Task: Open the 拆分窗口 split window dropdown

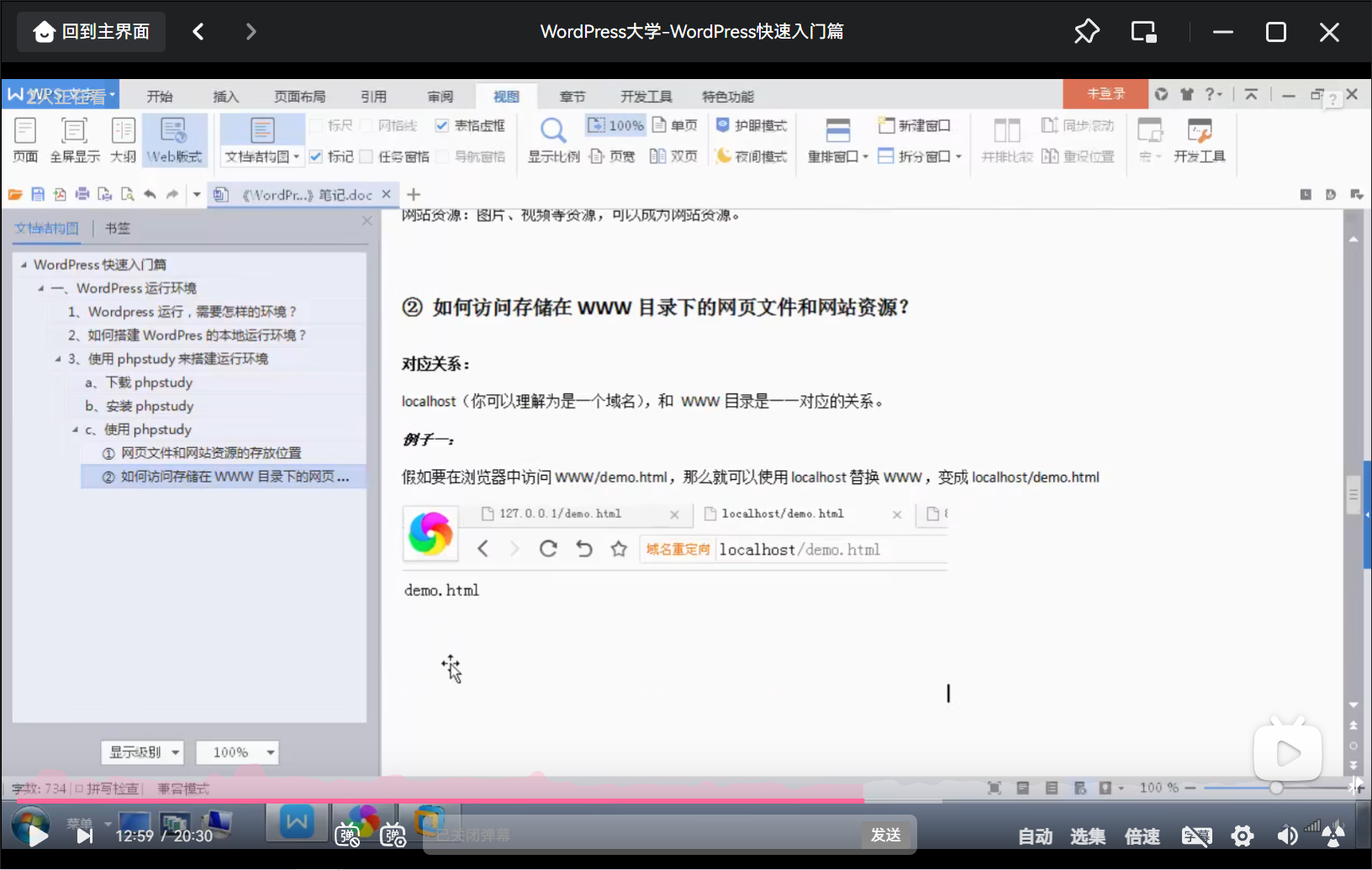Action: point(920,156)
